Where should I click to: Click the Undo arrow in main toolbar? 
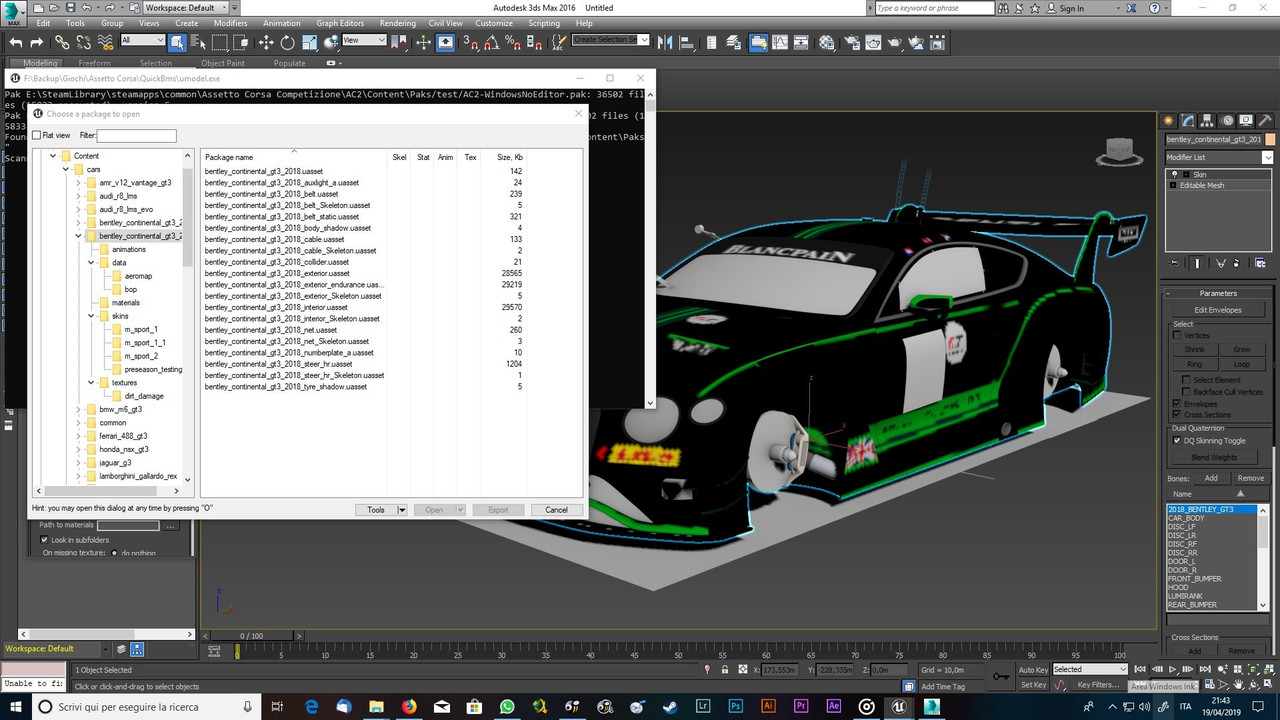16,42
